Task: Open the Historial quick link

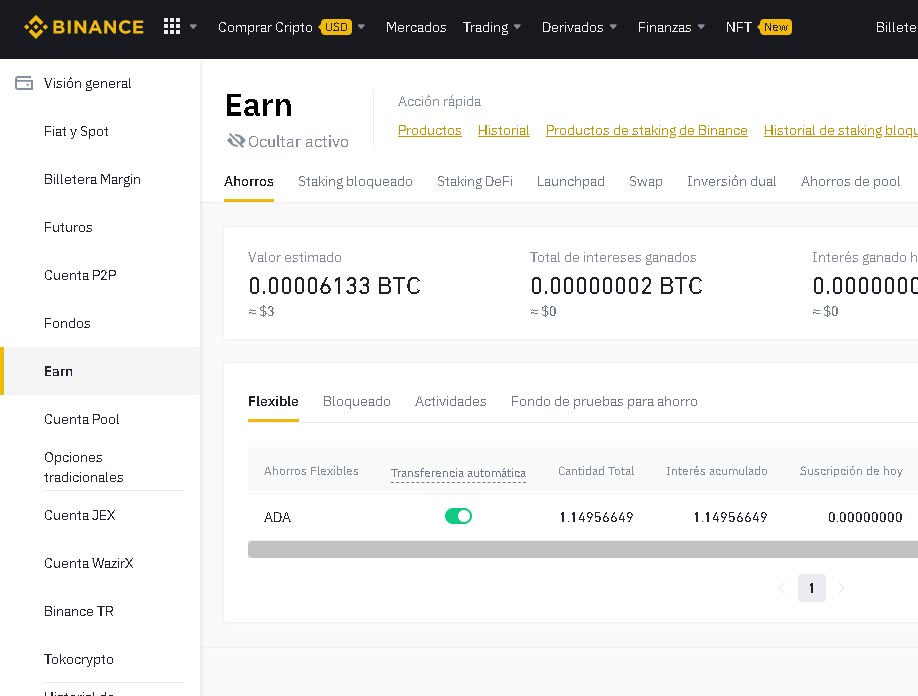Action: pyautogui.click(x=503, y=130)
